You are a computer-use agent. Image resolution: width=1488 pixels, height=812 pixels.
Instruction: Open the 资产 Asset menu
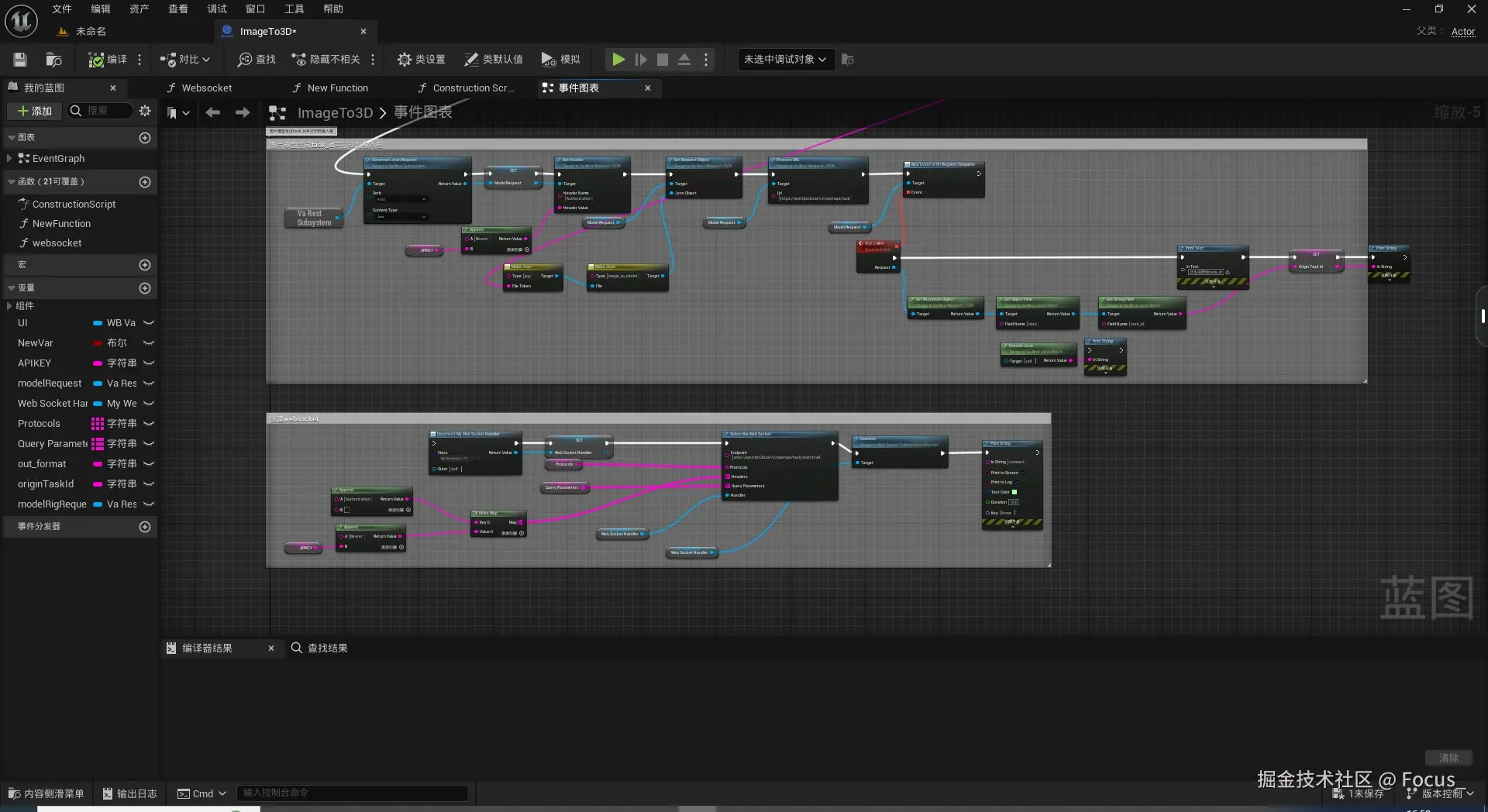[x=139, y=9]
